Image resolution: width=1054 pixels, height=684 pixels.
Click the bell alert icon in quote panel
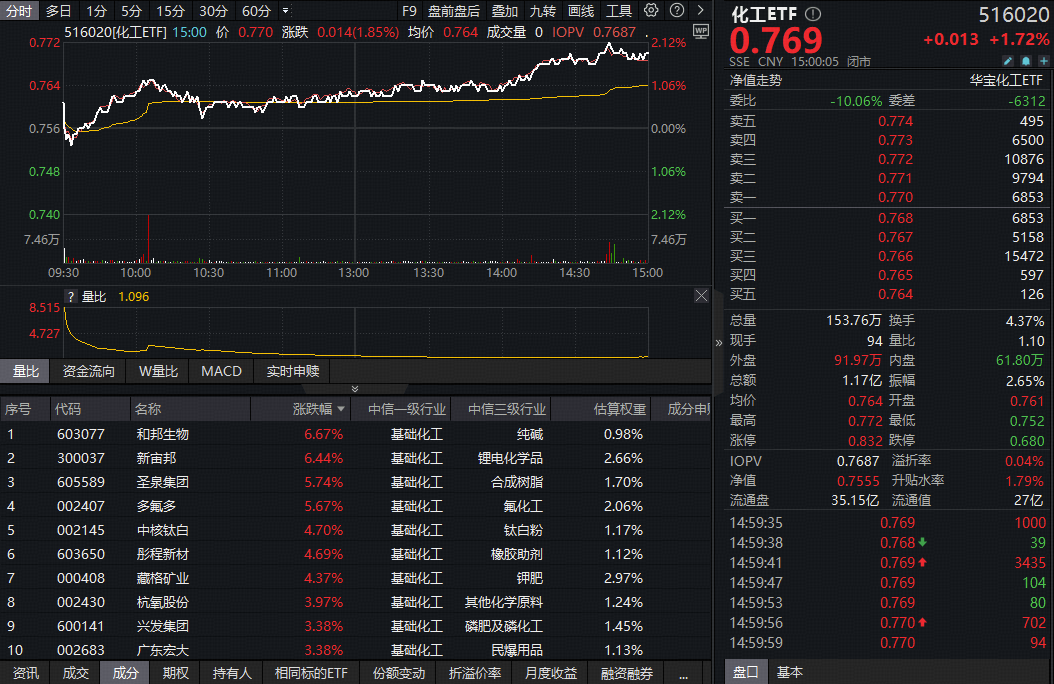pyautogui.click(x=1025, y=62)
